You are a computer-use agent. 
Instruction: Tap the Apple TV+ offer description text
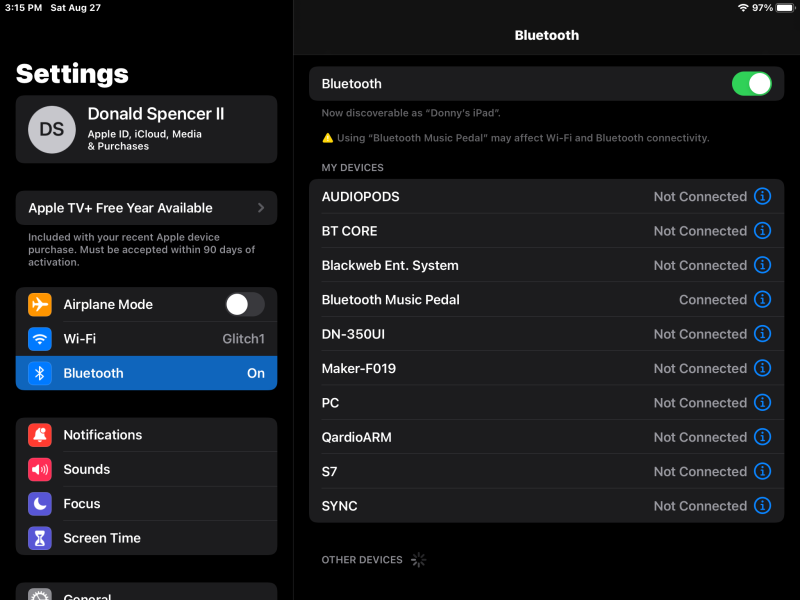142,249
